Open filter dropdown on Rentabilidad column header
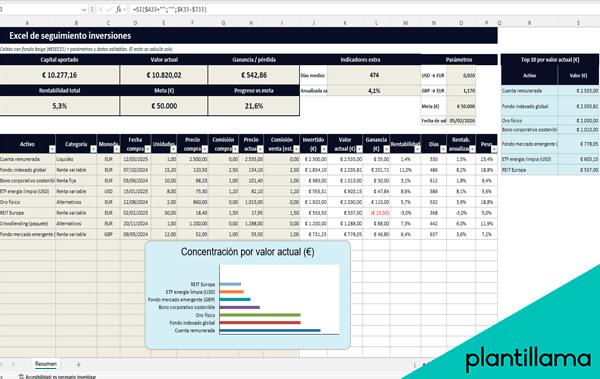The width and height of the screenshot is (600, 379). click(417, 149)
